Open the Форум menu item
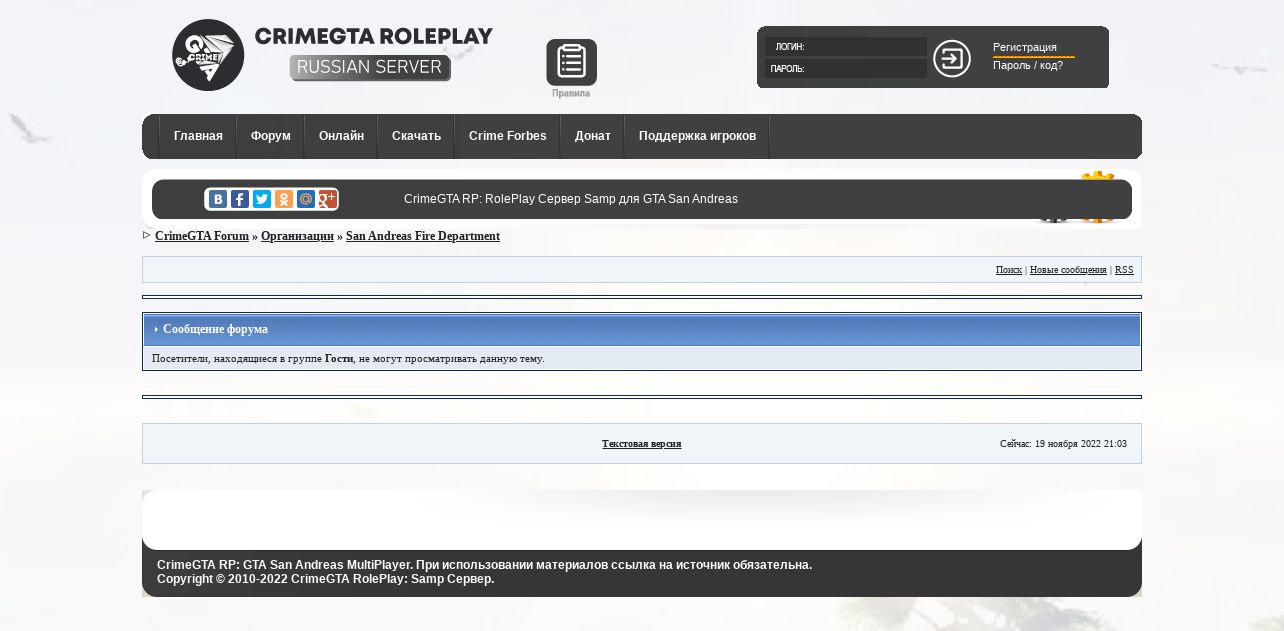The width and height of the screenshot is (1284, 631). click(271, 136)
